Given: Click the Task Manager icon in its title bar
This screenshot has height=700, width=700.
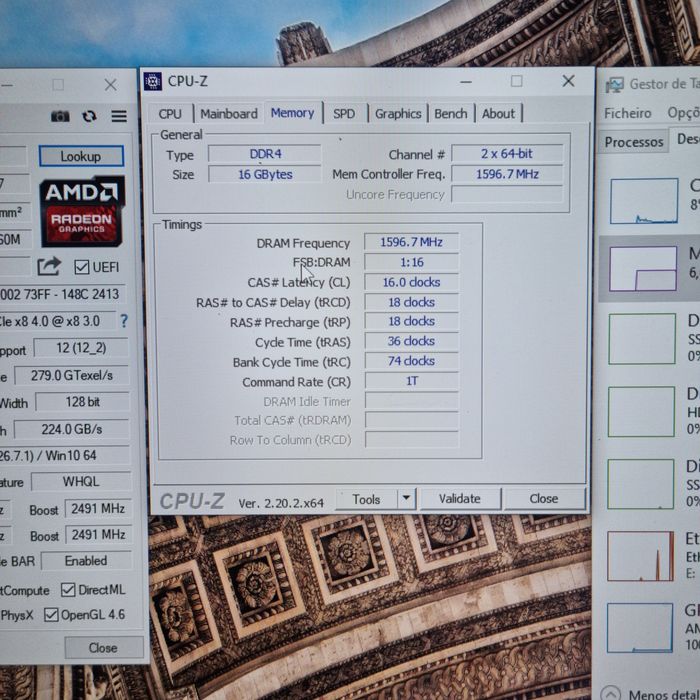Looking at the screenshot, I should 615,84.
